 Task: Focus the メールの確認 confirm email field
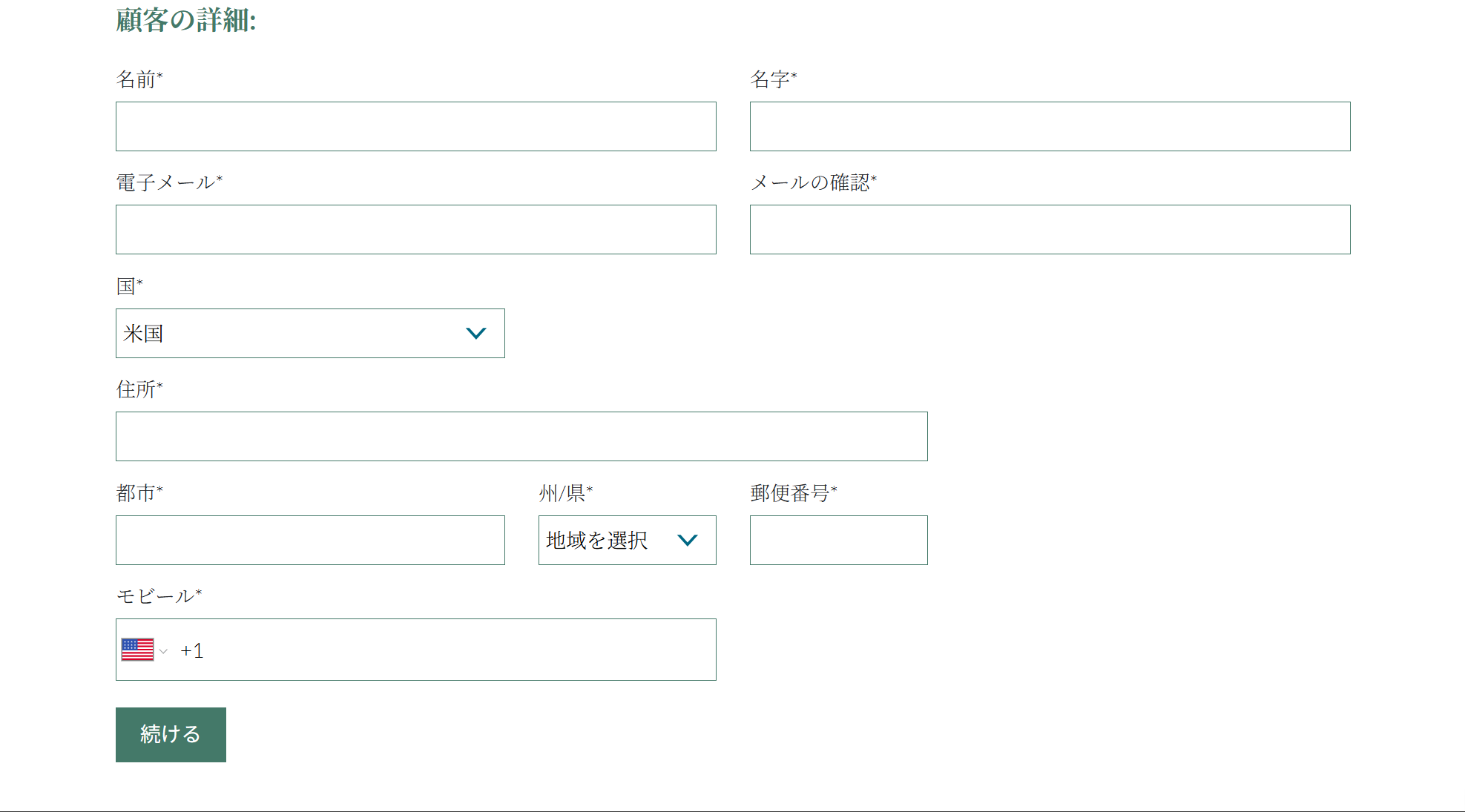tap(1050, 229)
